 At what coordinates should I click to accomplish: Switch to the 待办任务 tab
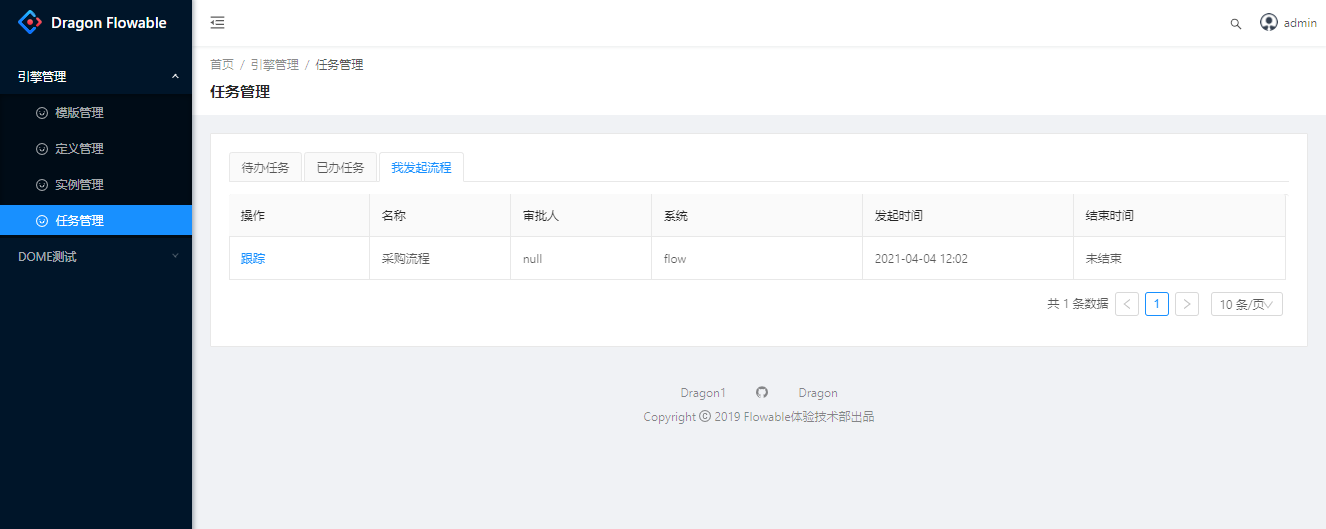[266, 168]
